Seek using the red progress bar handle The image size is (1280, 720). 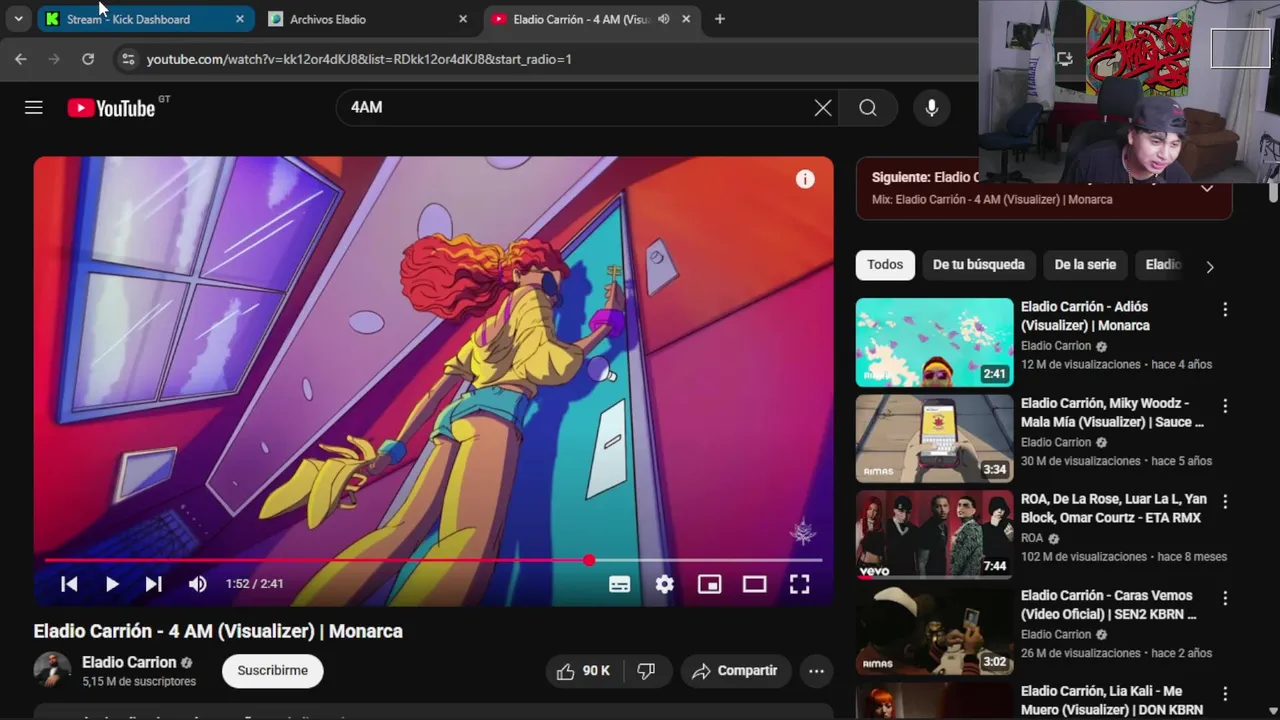pos(589,560)
